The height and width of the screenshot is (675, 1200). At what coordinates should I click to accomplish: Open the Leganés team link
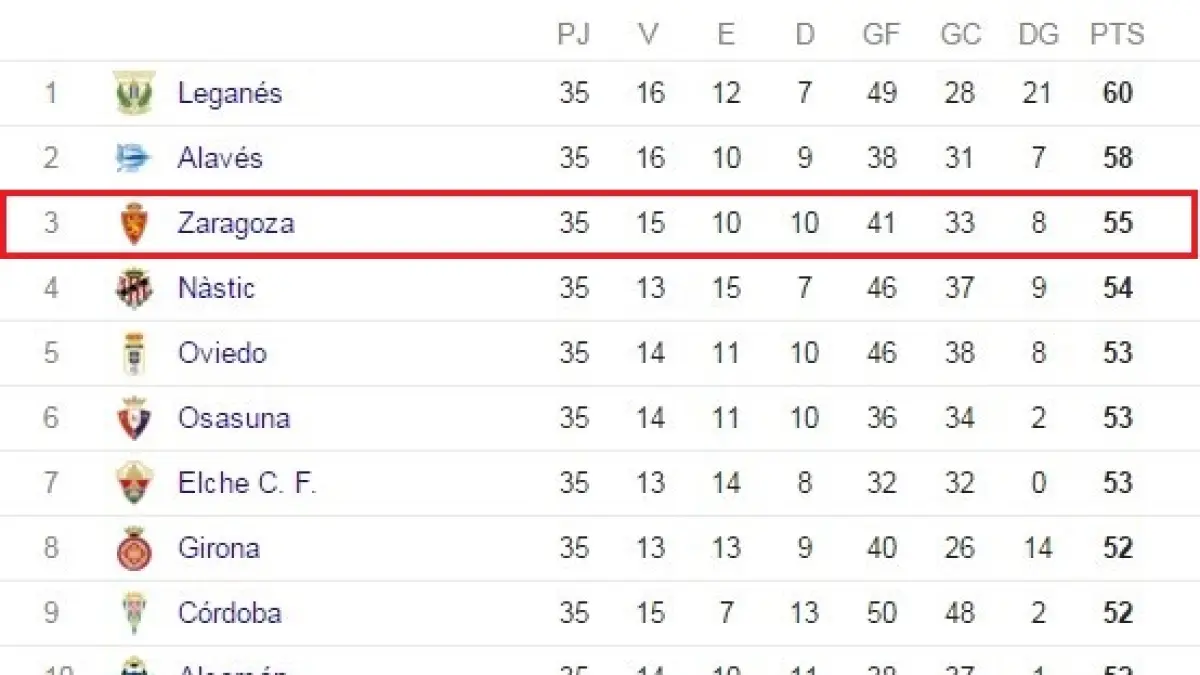point(230,93)
